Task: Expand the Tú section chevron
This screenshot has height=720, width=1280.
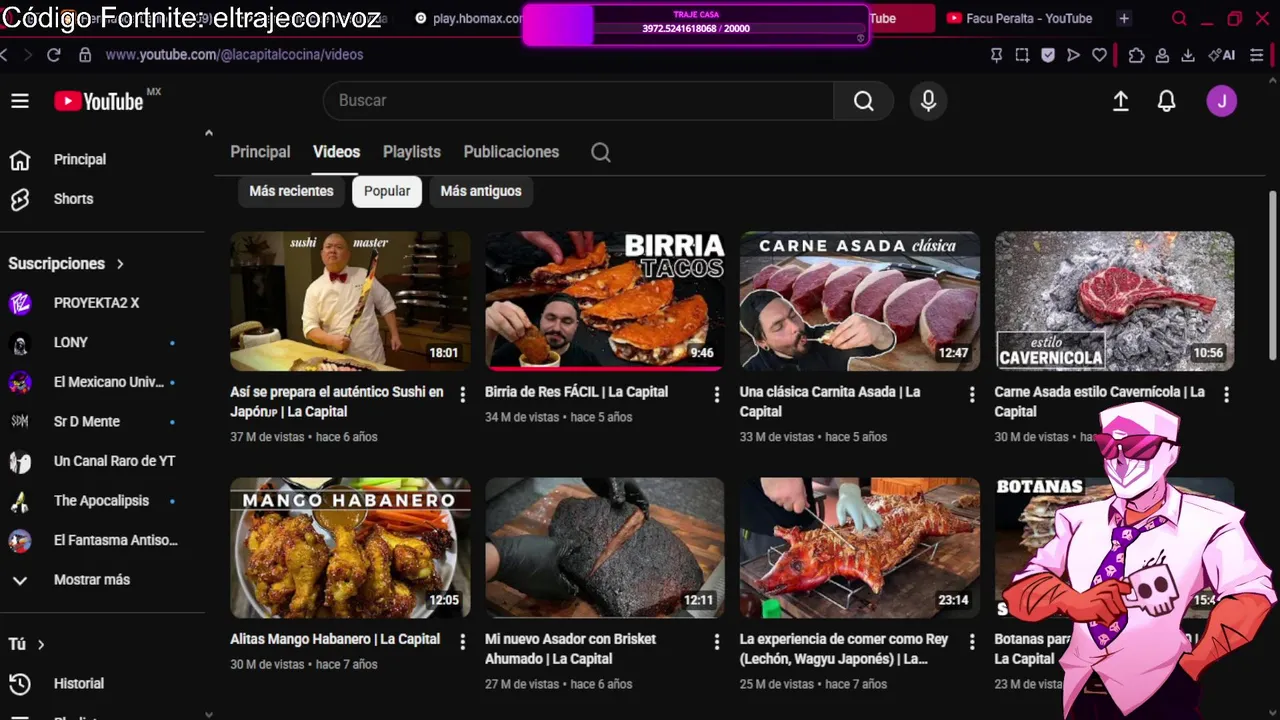Action: point(41,645)
